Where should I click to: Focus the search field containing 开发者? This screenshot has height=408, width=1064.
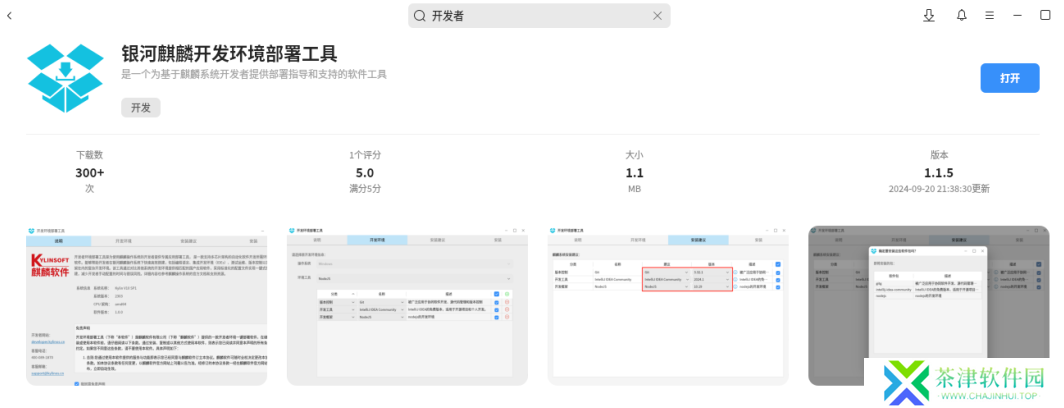[x=539, y=16]
